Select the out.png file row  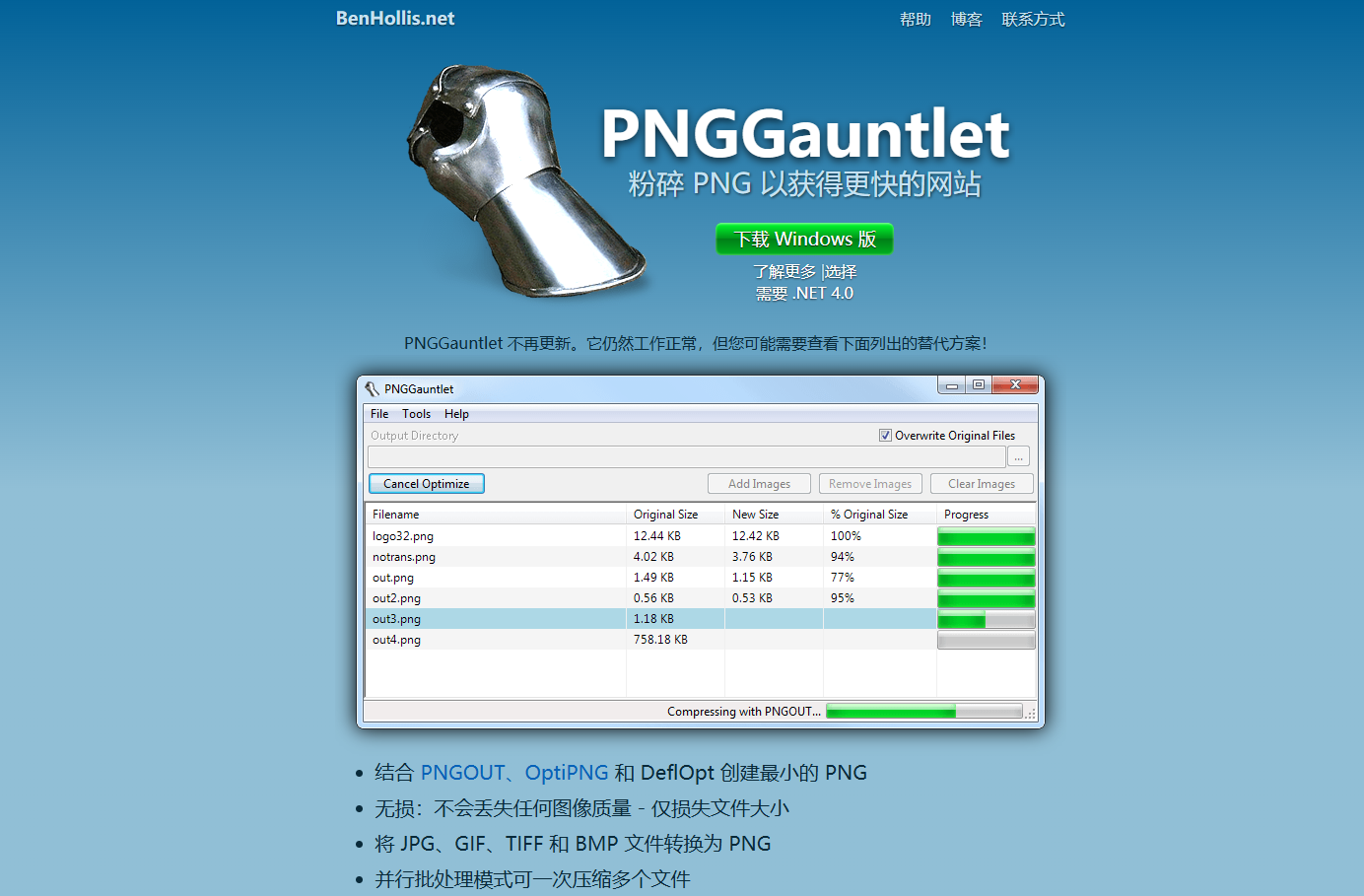[700, 578]
